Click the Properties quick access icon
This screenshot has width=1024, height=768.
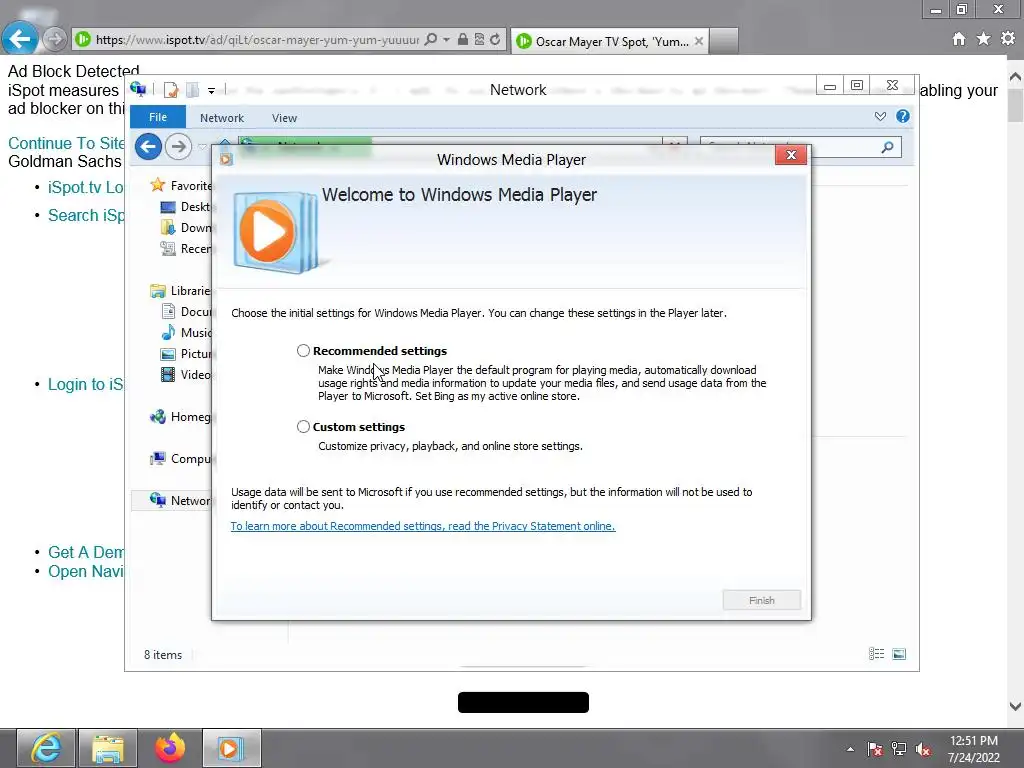pyautogui.click(x=171, y=89)
